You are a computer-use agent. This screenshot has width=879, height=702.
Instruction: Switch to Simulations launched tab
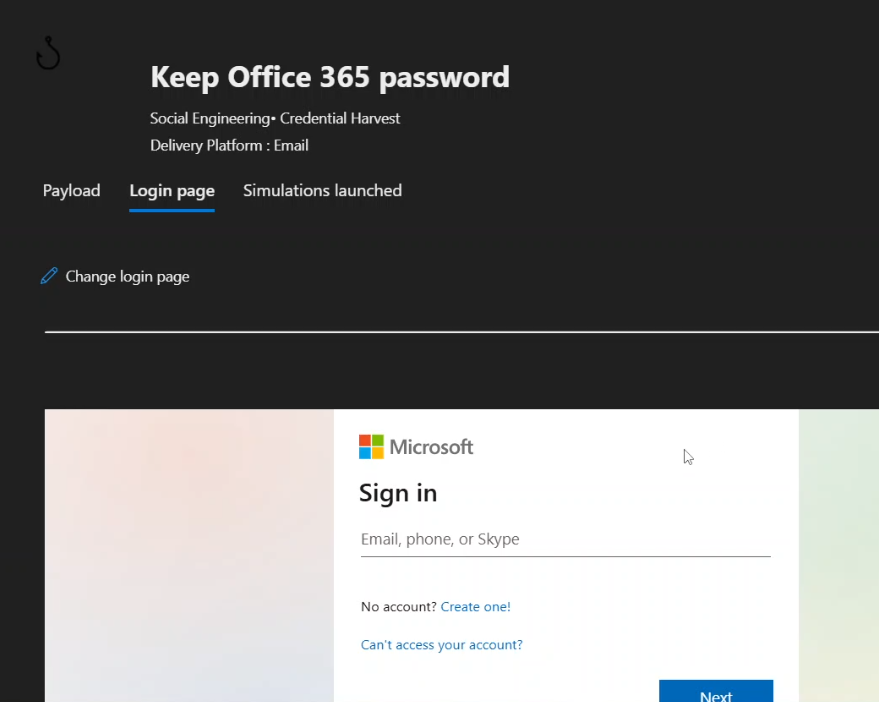coord(322,191)
